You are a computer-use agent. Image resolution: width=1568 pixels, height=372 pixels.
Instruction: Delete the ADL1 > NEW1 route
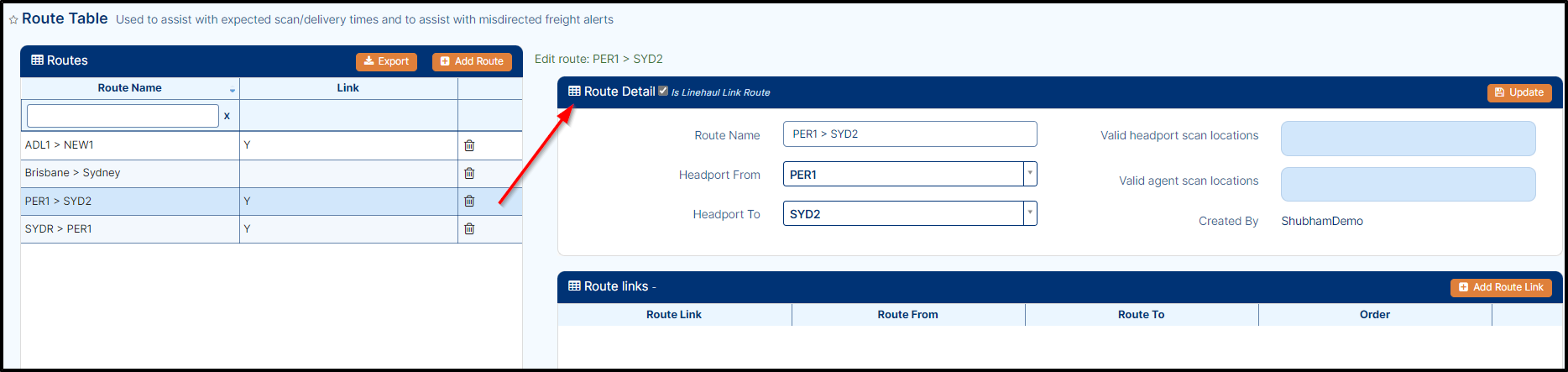[469, 145]
